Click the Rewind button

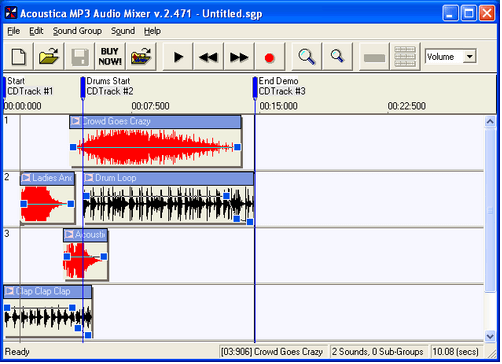[x=208, y=57]
